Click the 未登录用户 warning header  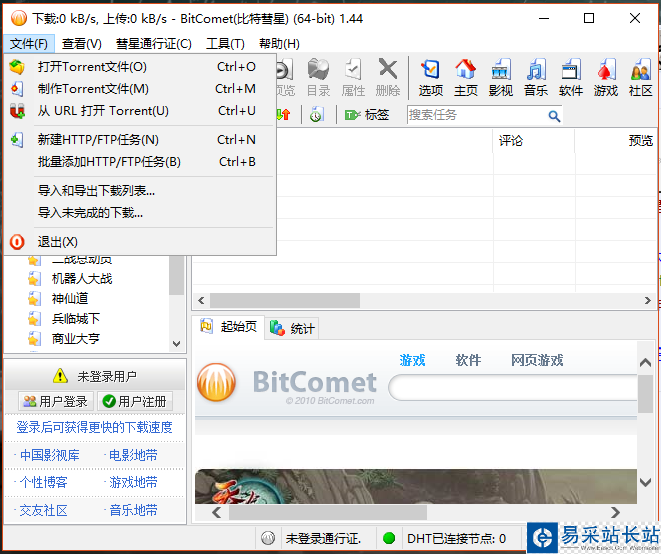[x=95, y=376]
